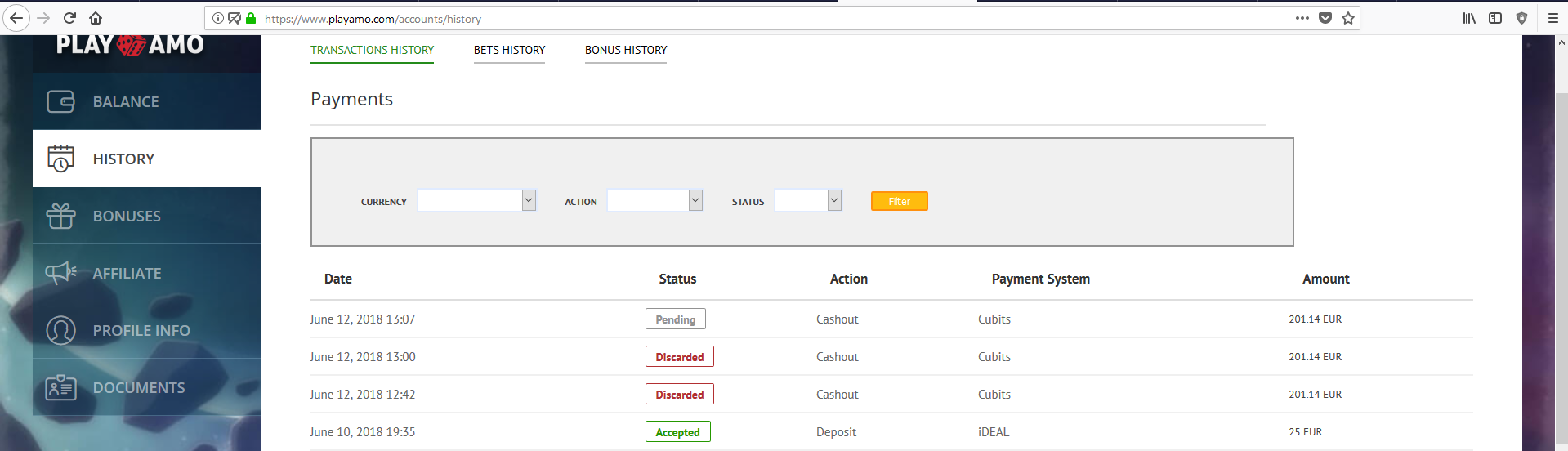The image size is (1568, 451).
Task: Open the Action filter dropdown
Action: [x=654, y=200]
